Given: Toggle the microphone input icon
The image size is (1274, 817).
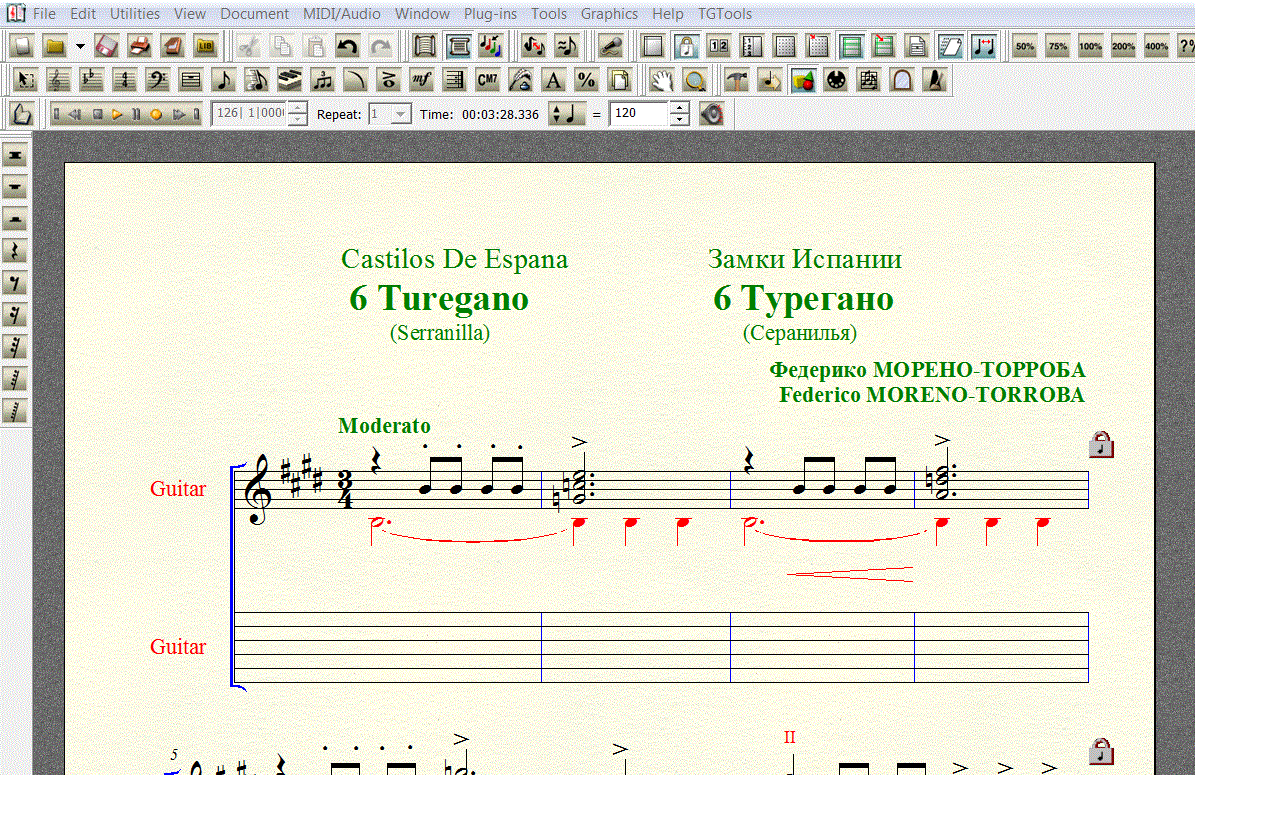Looking at the screenshot, I should (x=610, y=46).
